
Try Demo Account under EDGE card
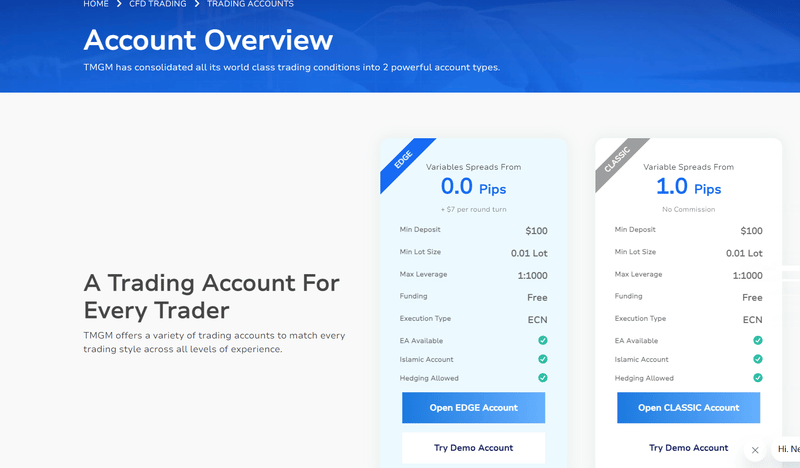click(x=473, y=448)
